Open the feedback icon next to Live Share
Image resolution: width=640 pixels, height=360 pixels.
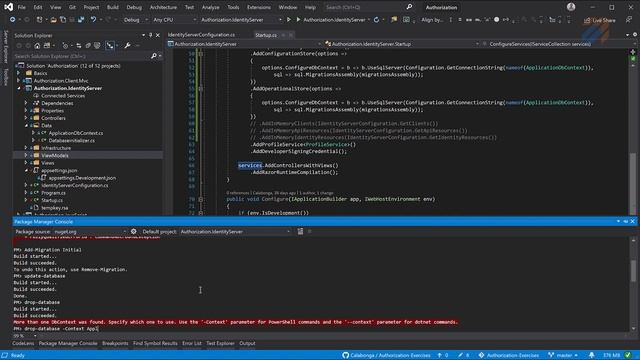click(x=629, y=20)
